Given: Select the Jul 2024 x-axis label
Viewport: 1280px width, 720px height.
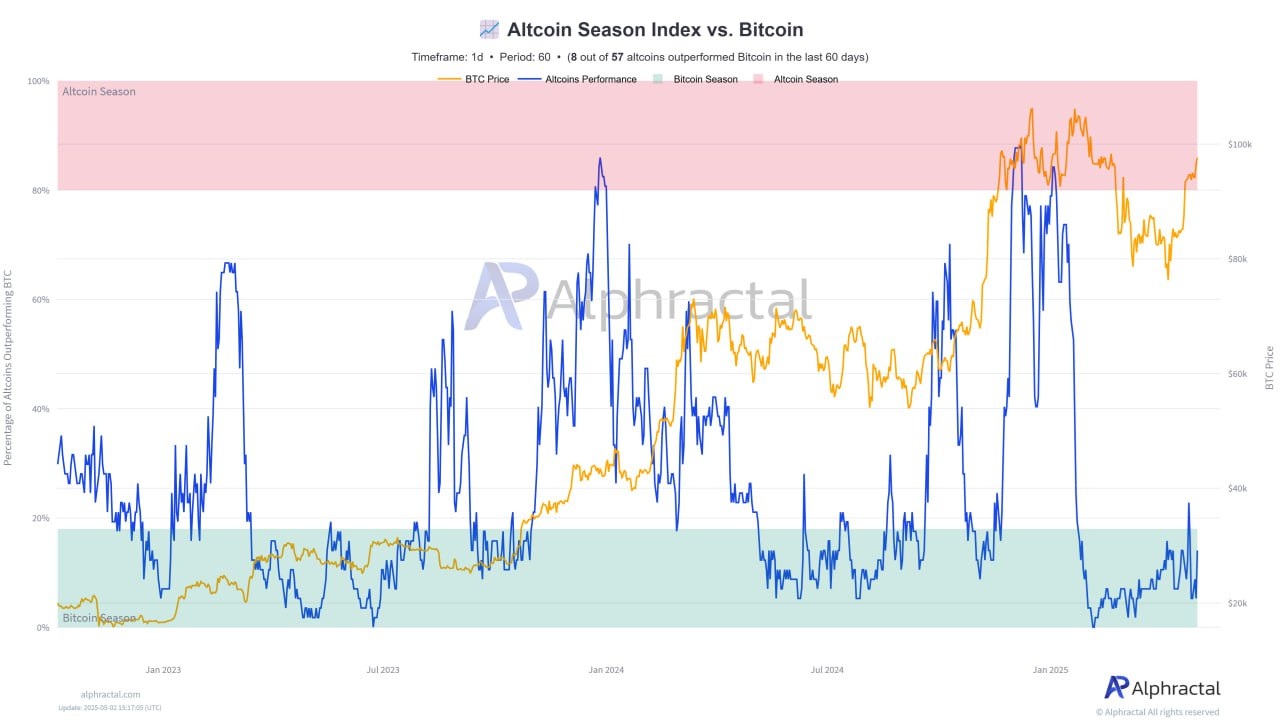Looking at the screenshot, I should point(827,670).
